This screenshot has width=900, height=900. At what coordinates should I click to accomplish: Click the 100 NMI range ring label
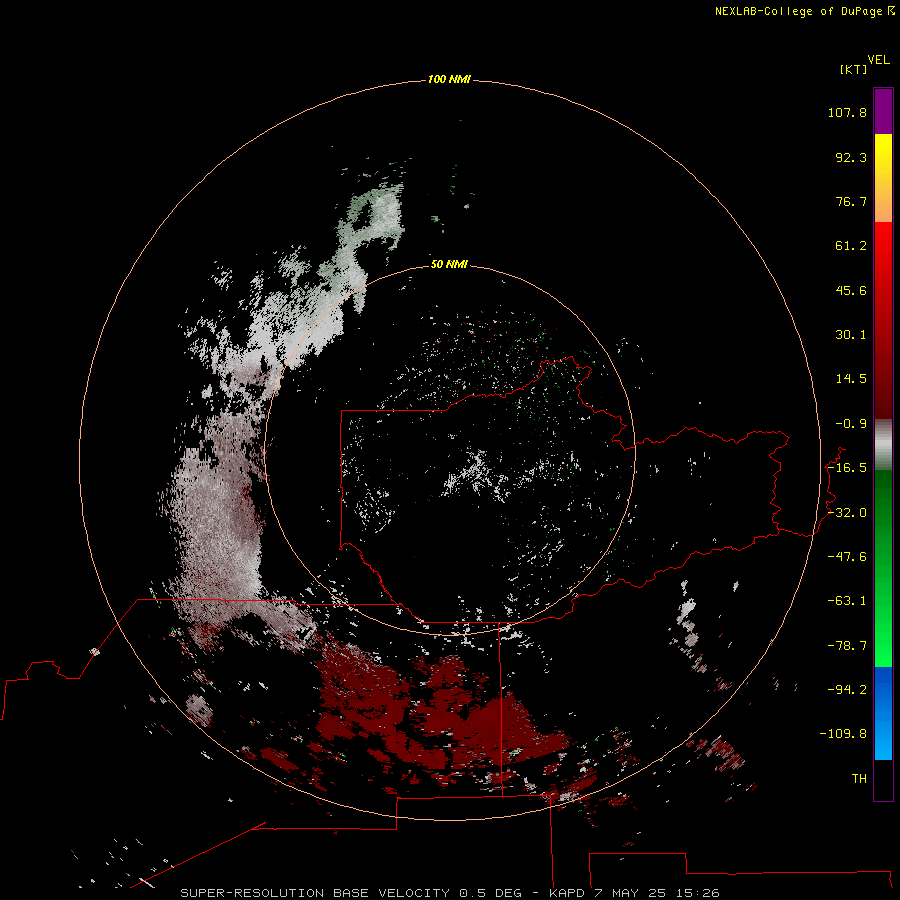449,79
